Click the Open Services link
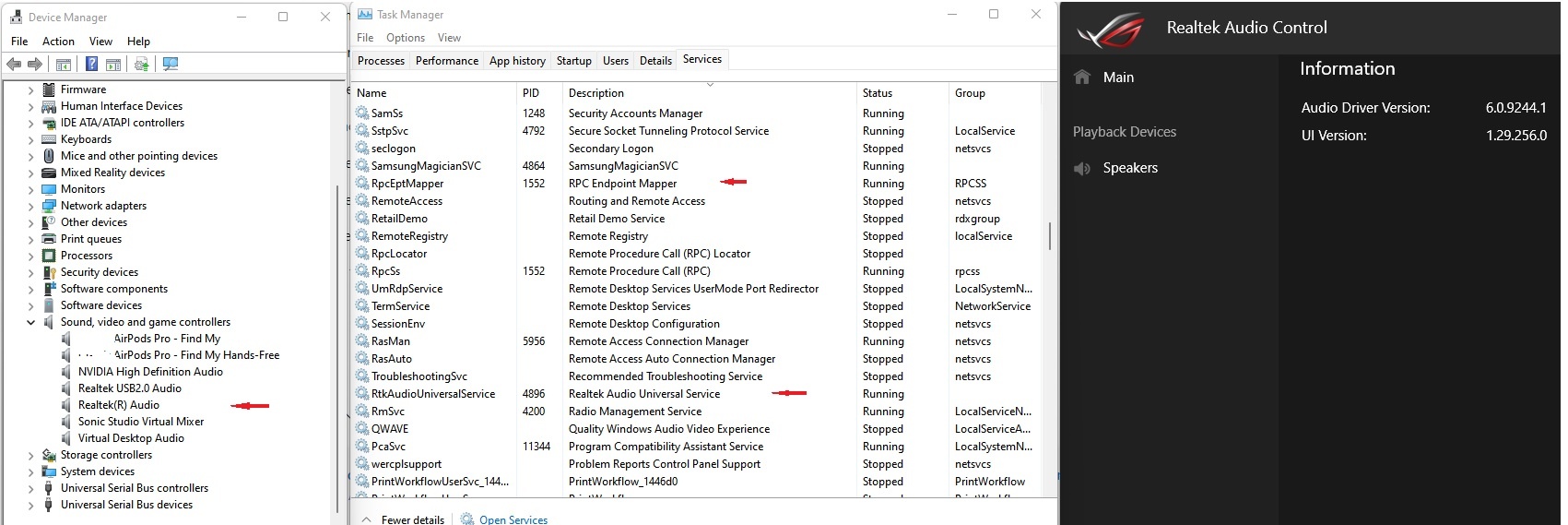 pos(513,519)
